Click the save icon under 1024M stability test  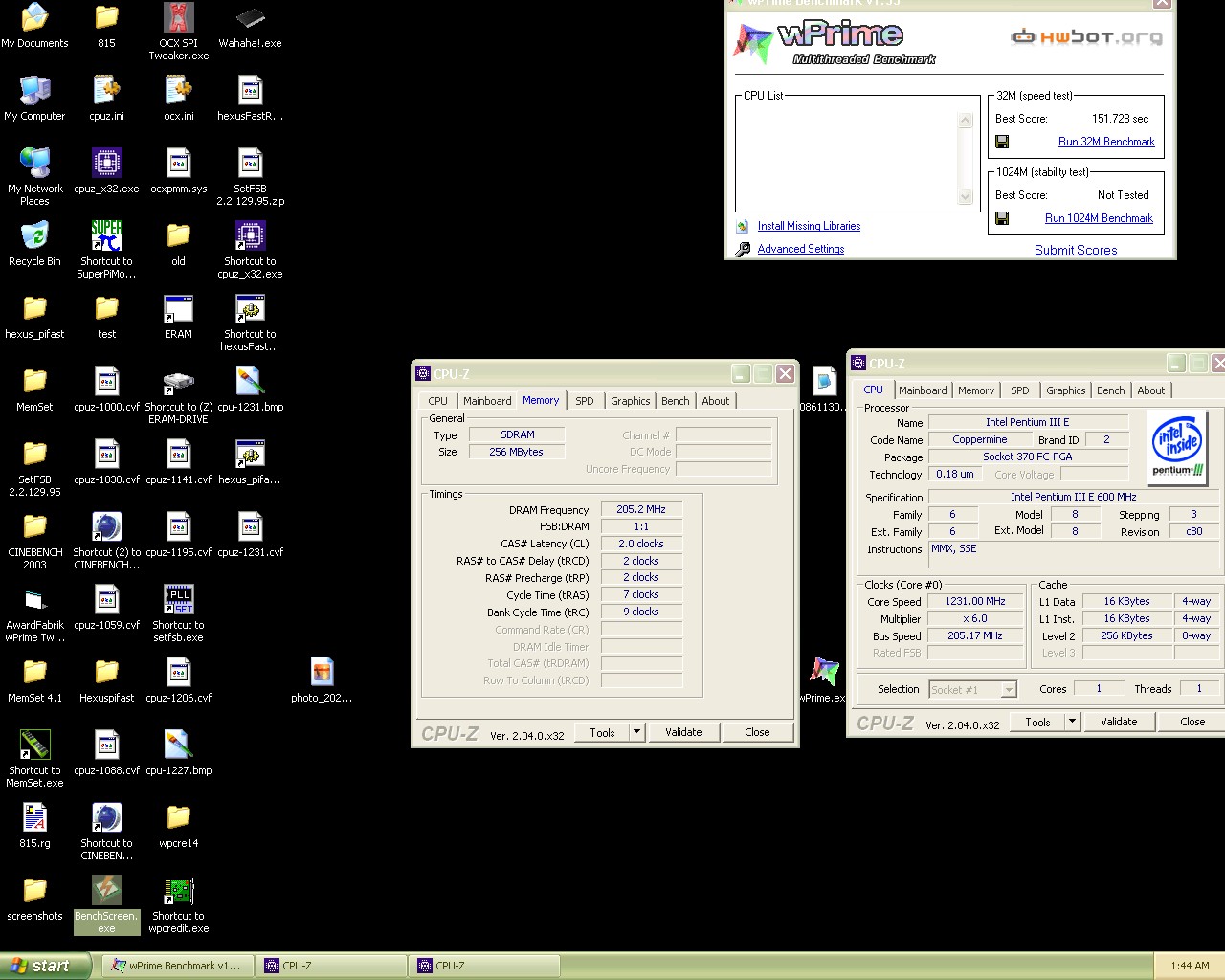pyautogui.click(x=1002, y=218)
